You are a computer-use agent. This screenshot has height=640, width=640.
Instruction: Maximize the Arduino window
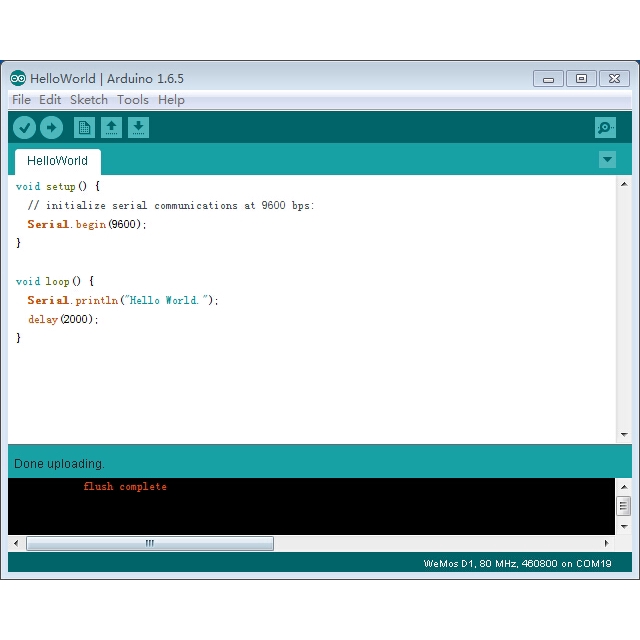tap(581, 79)
